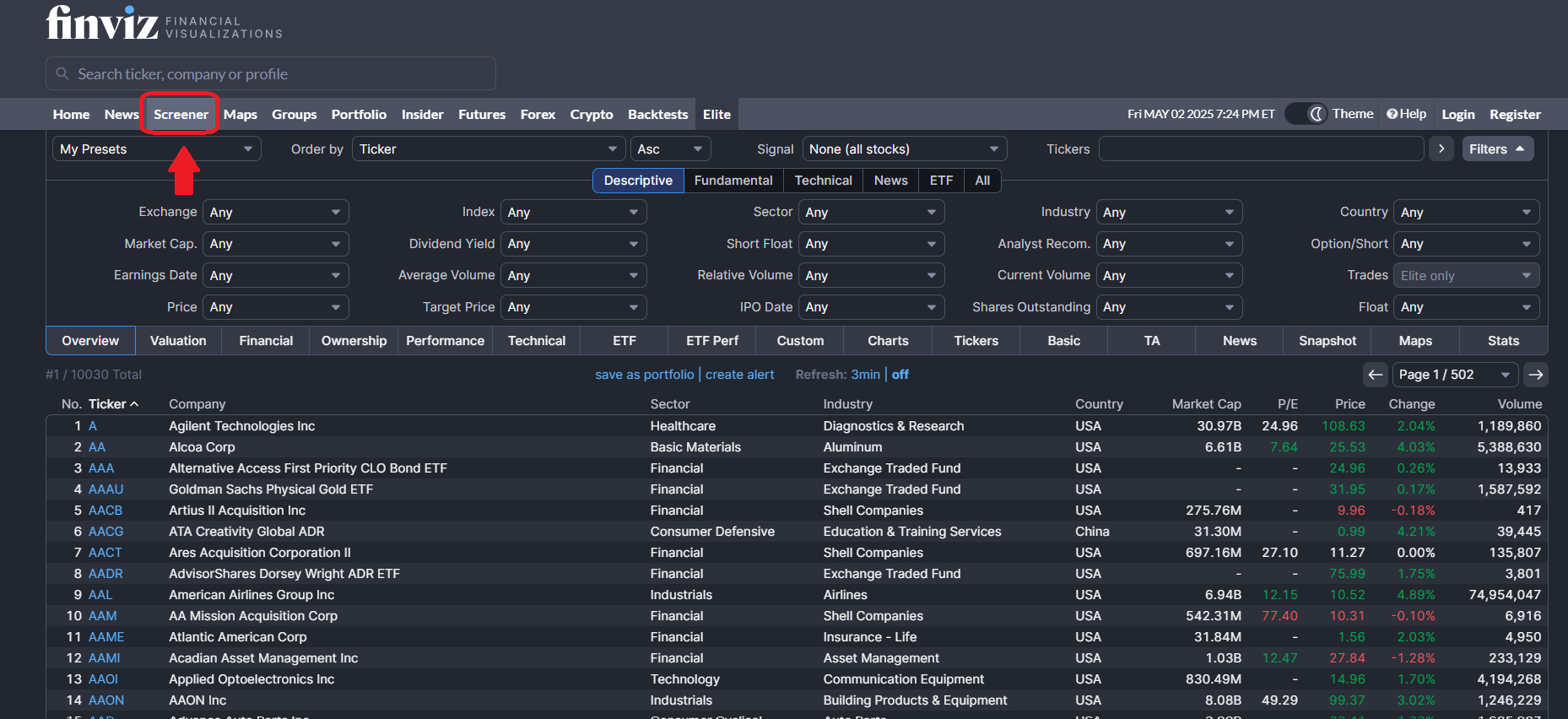Open the Sector filter dropdown
The height and width of the screenshot is (719, 1568).
[x=871, y=212]
